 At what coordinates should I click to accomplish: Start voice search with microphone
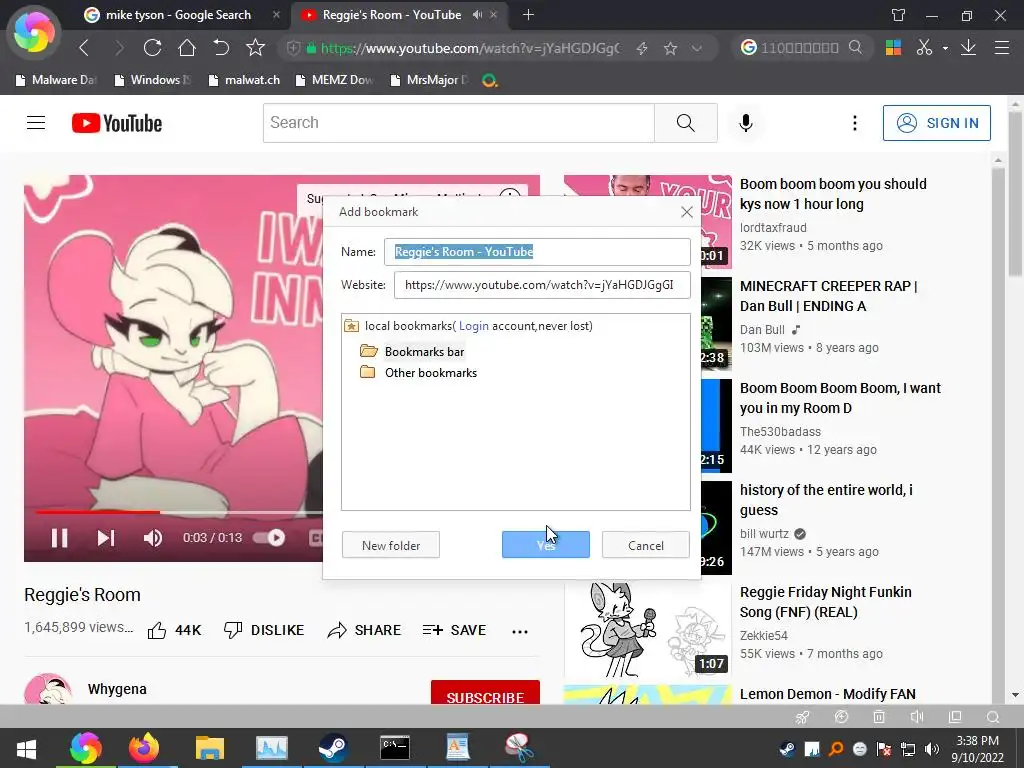(746, 123)
